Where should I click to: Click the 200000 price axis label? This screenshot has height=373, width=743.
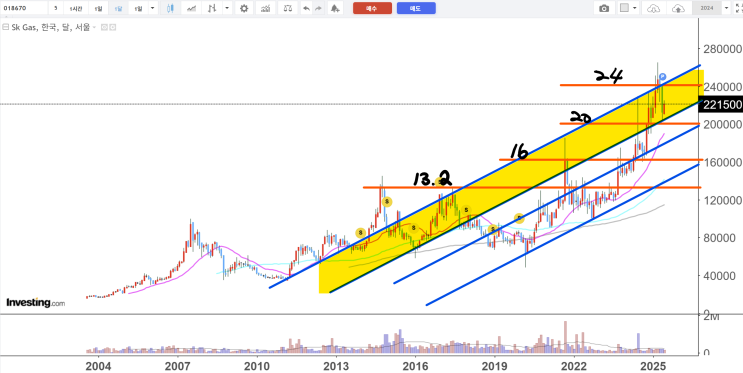723,124
